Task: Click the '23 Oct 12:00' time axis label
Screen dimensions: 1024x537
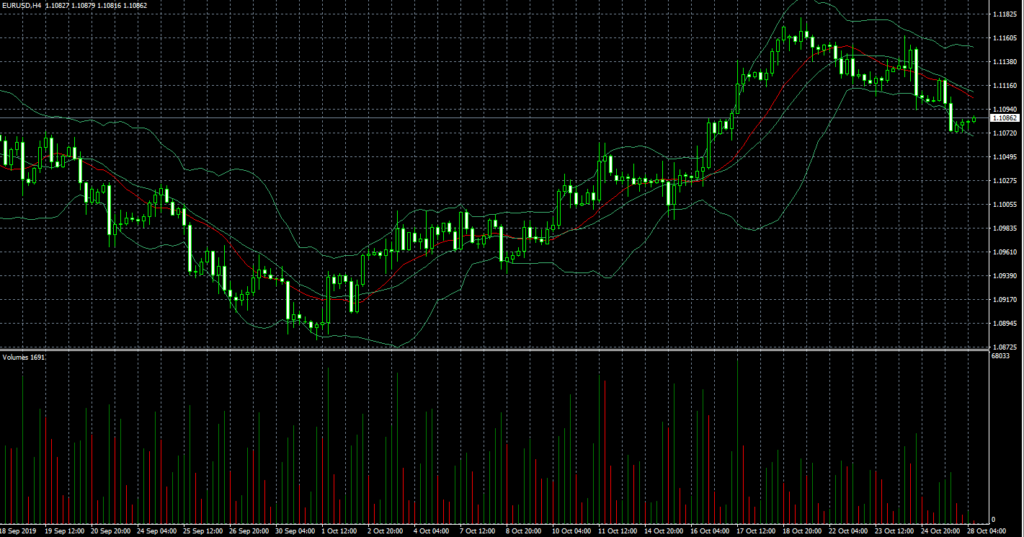Action: coord(895,531)
